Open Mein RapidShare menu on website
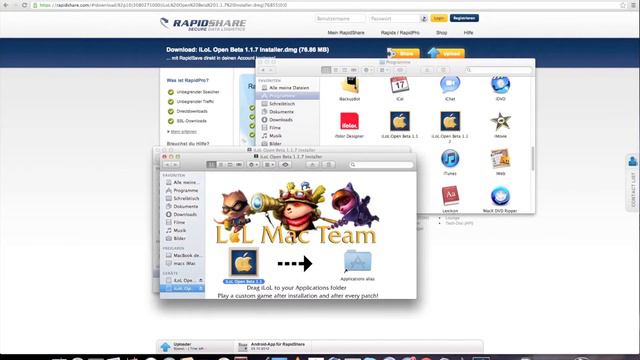 click(346, 33)
